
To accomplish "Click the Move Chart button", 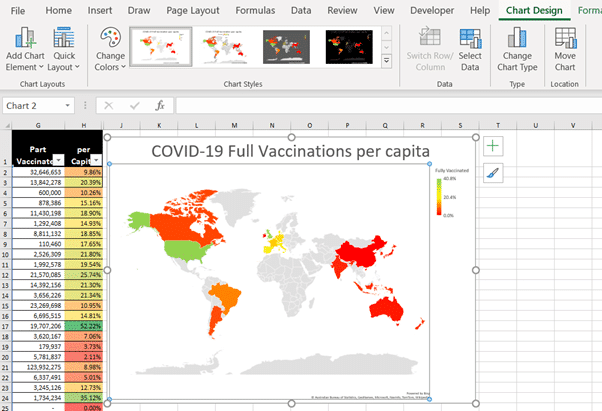I will click(x=565, y=49).
